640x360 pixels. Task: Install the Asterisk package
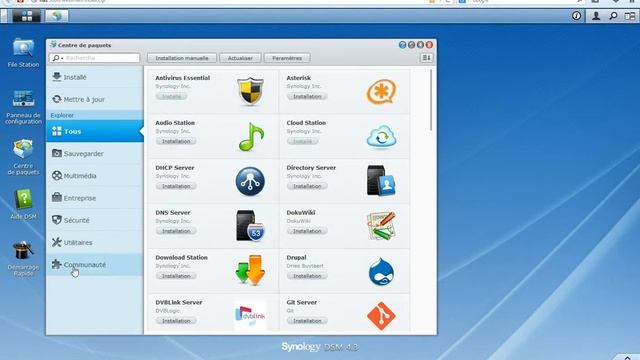[x=307, y=96]
